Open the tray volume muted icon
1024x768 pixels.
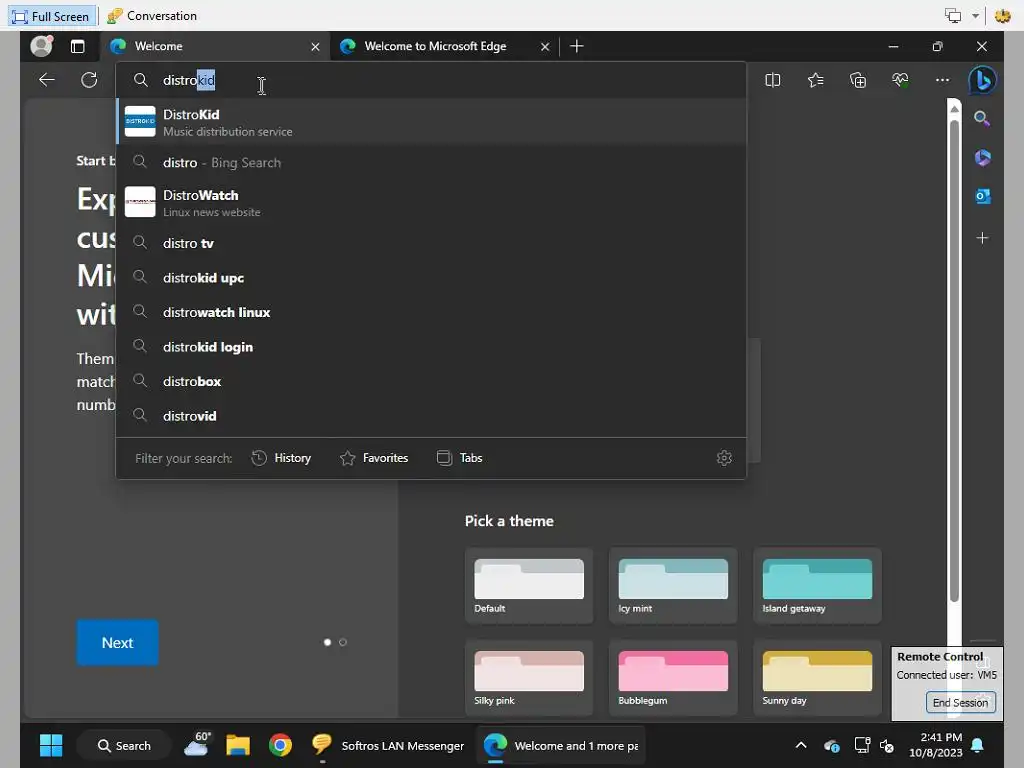pyautogui.click(x=887, y=745)
